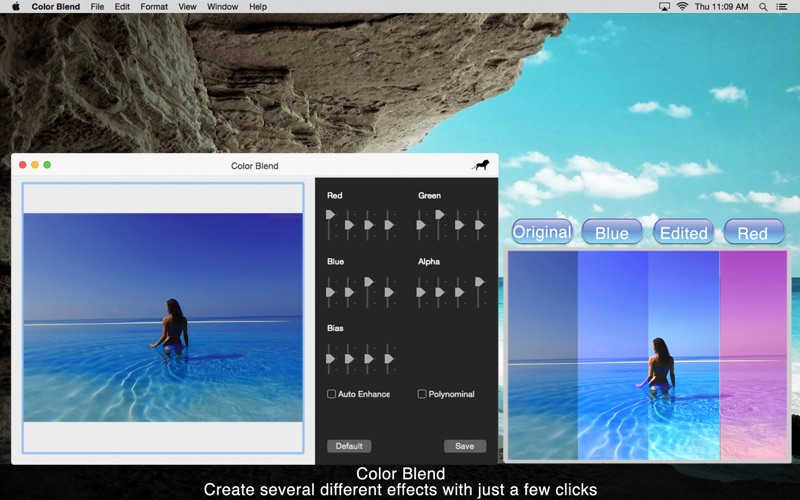
Task: Open the Edit menu
Action: tap(122, 7)
